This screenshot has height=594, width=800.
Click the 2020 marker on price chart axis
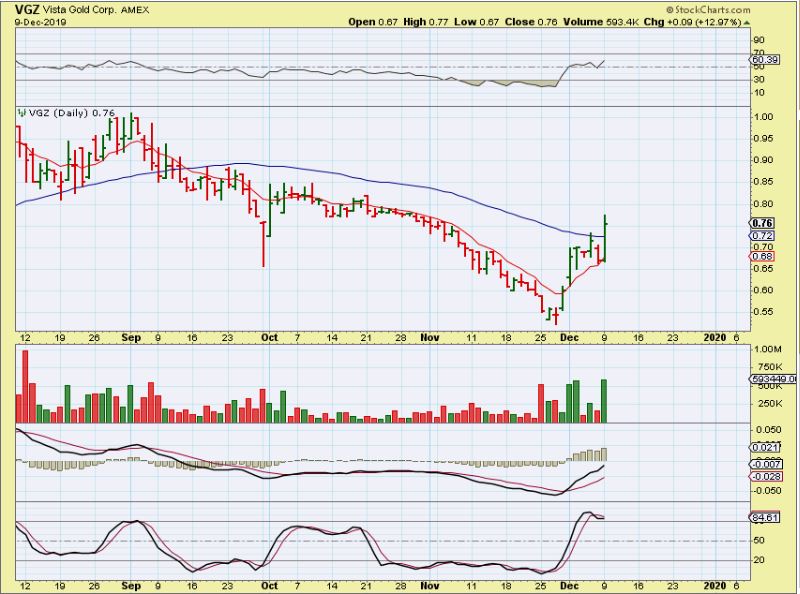[712, 339]
